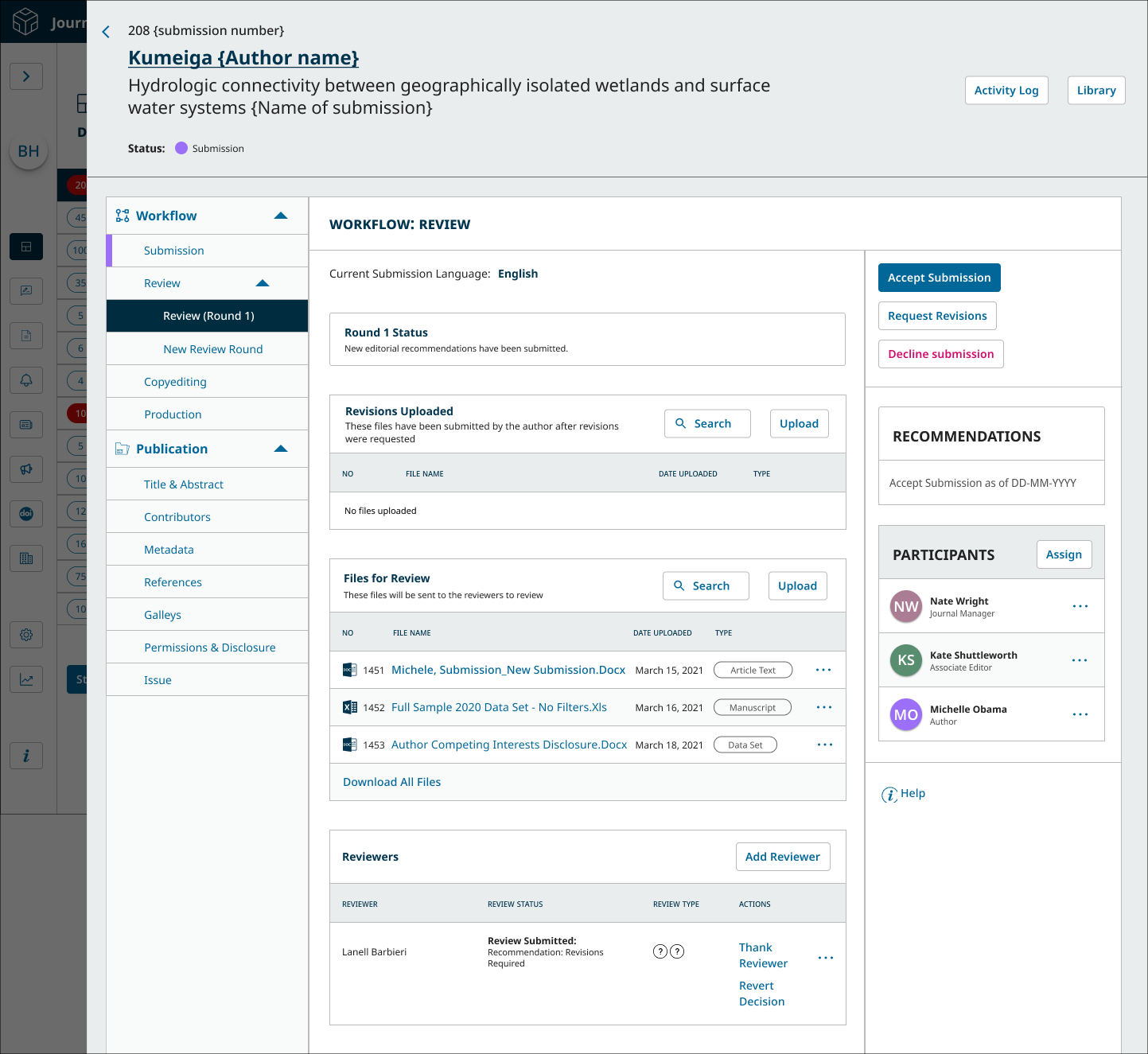Screen dimensions: 1148x1054
Task: Open the settings gear in left sidebar
Action: click(x=26, y=635)
